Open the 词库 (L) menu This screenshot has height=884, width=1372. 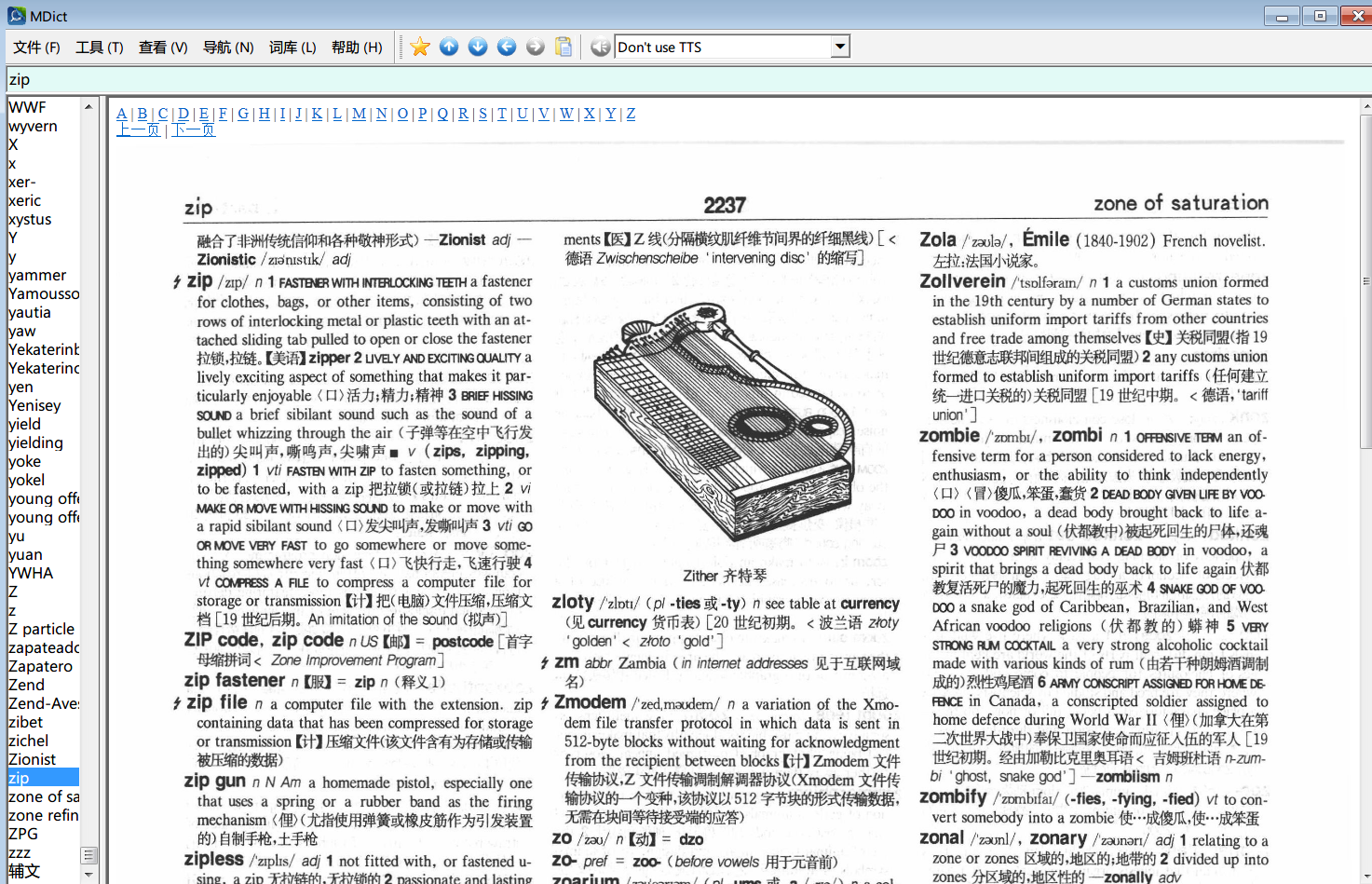click(x=292, y=48)
